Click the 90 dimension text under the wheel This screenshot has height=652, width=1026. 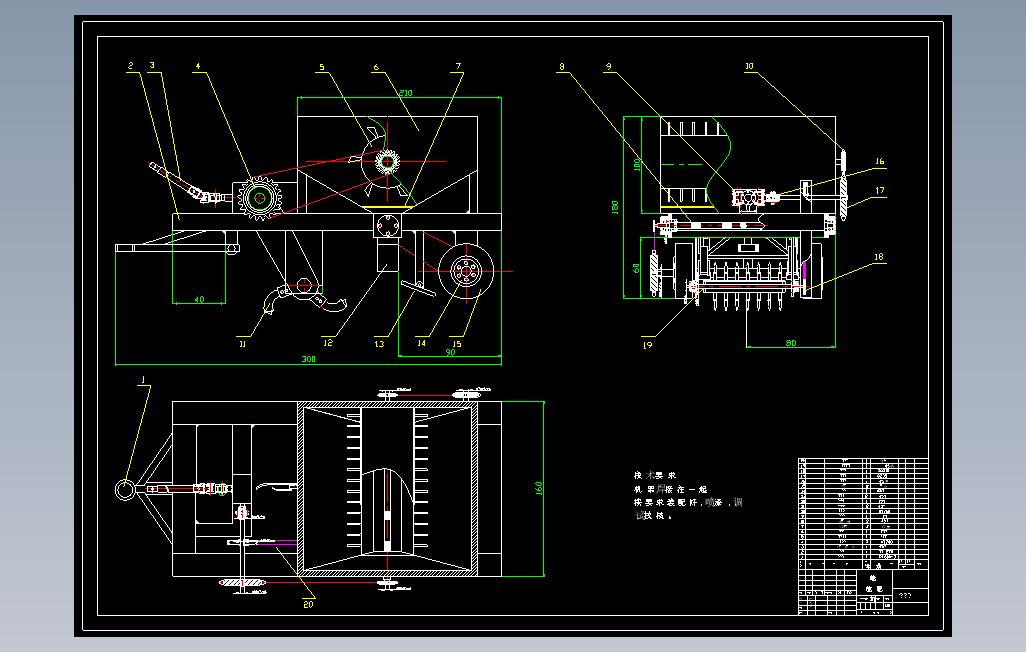(x=450, y=352)
